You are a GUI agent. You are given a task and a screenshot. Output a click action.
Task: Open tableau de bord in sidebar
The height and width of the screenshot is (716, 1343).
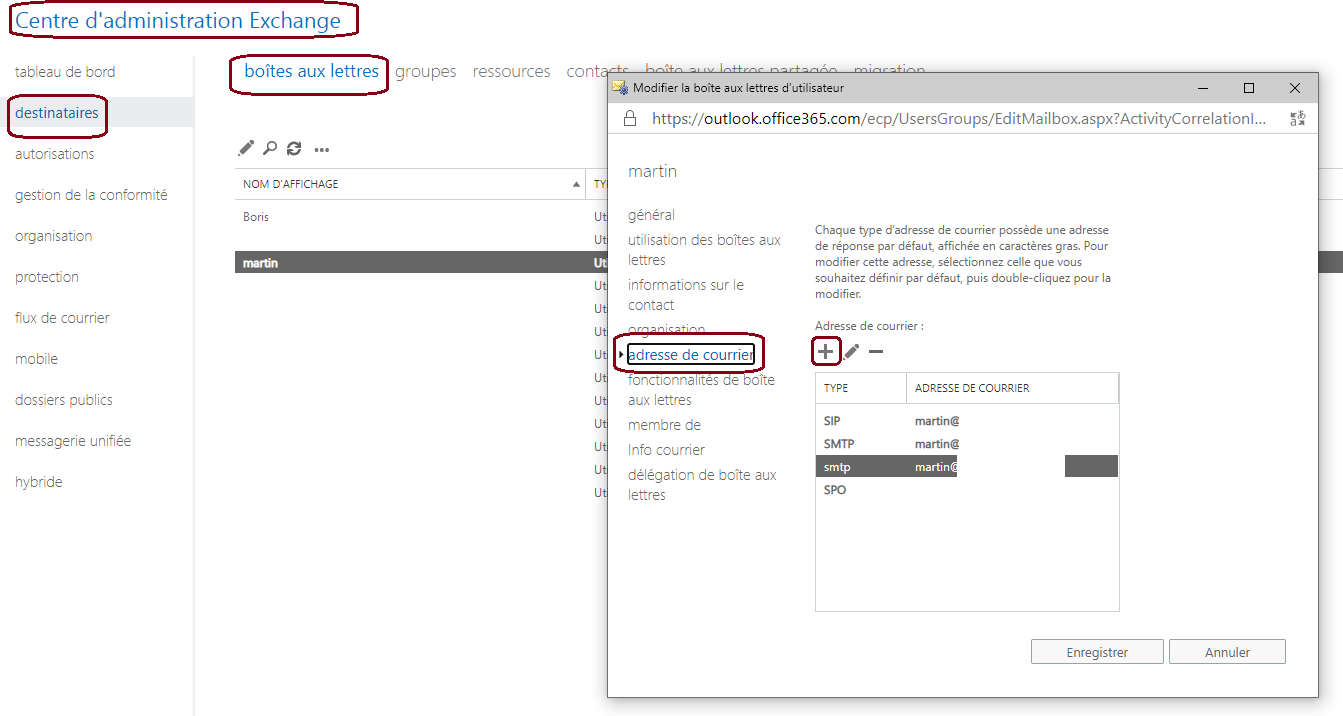pos(65,72)
